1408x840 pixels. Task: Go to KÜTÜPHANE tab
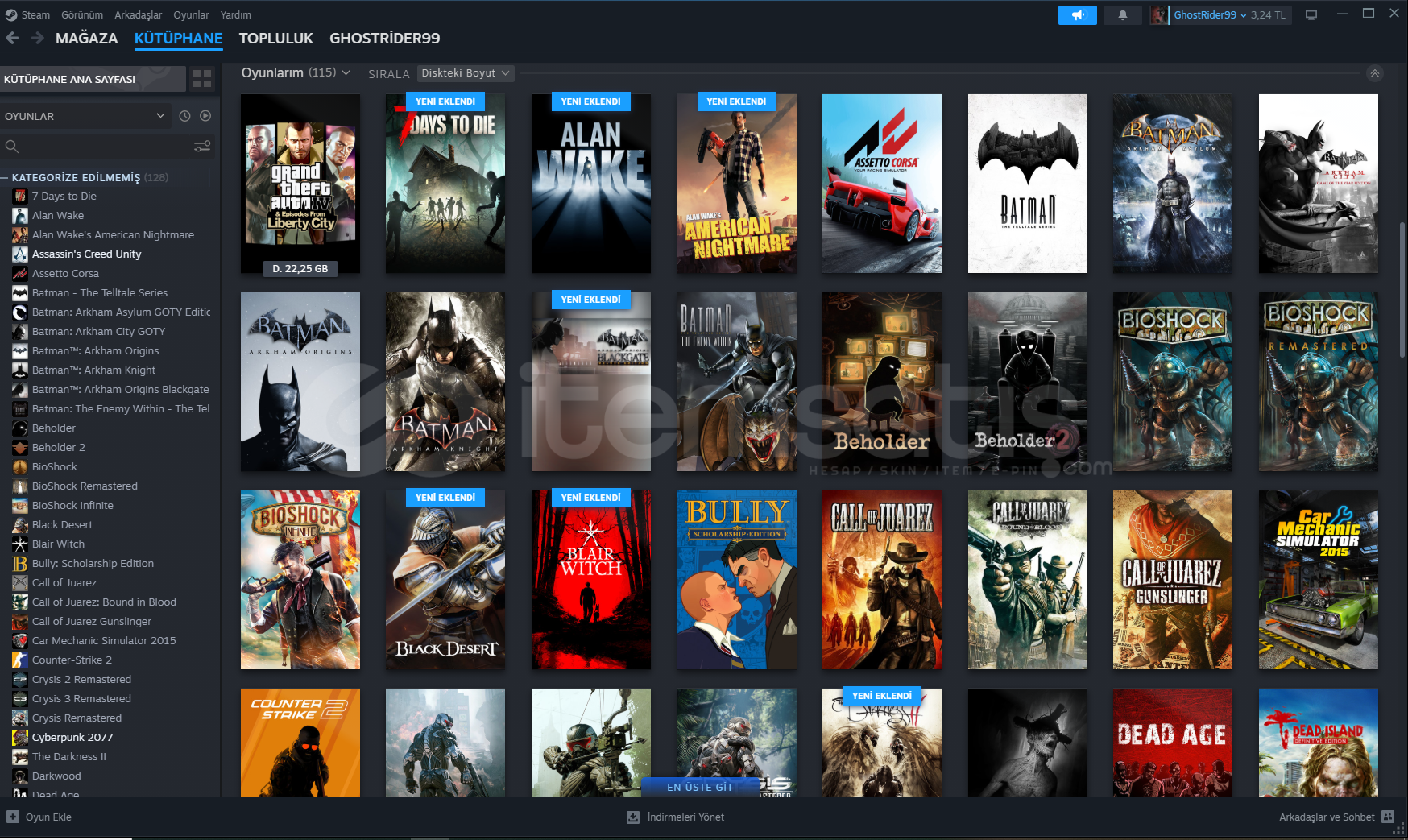[178, 38]
